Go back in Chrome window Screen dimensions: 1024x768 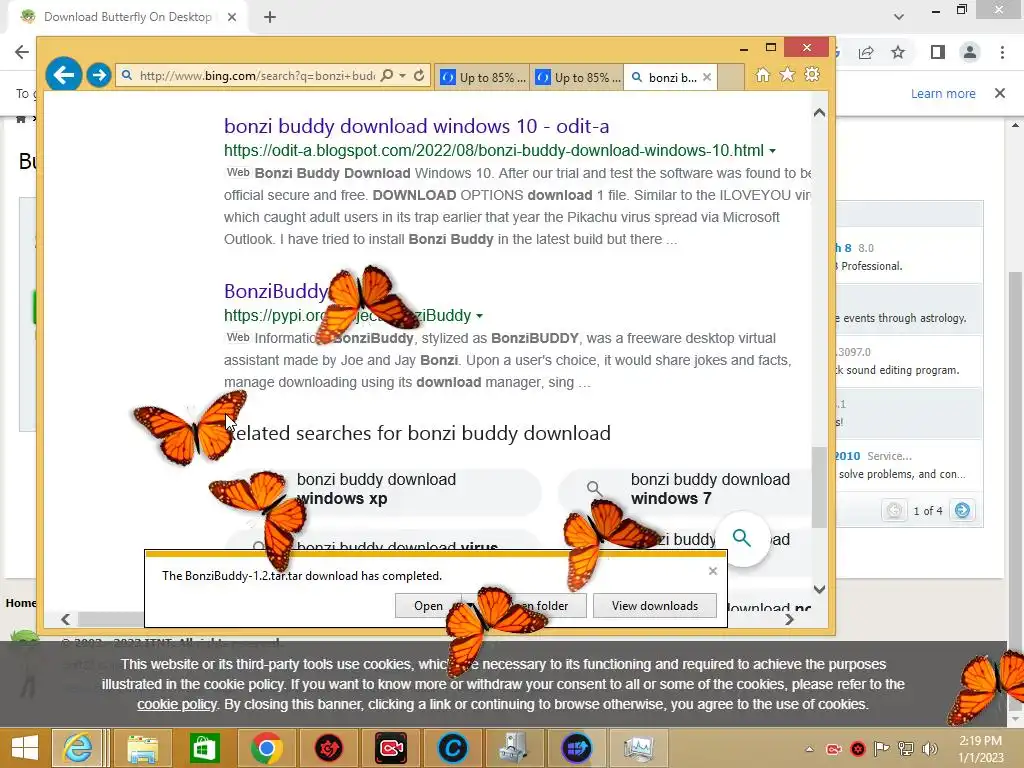(22, 52)
